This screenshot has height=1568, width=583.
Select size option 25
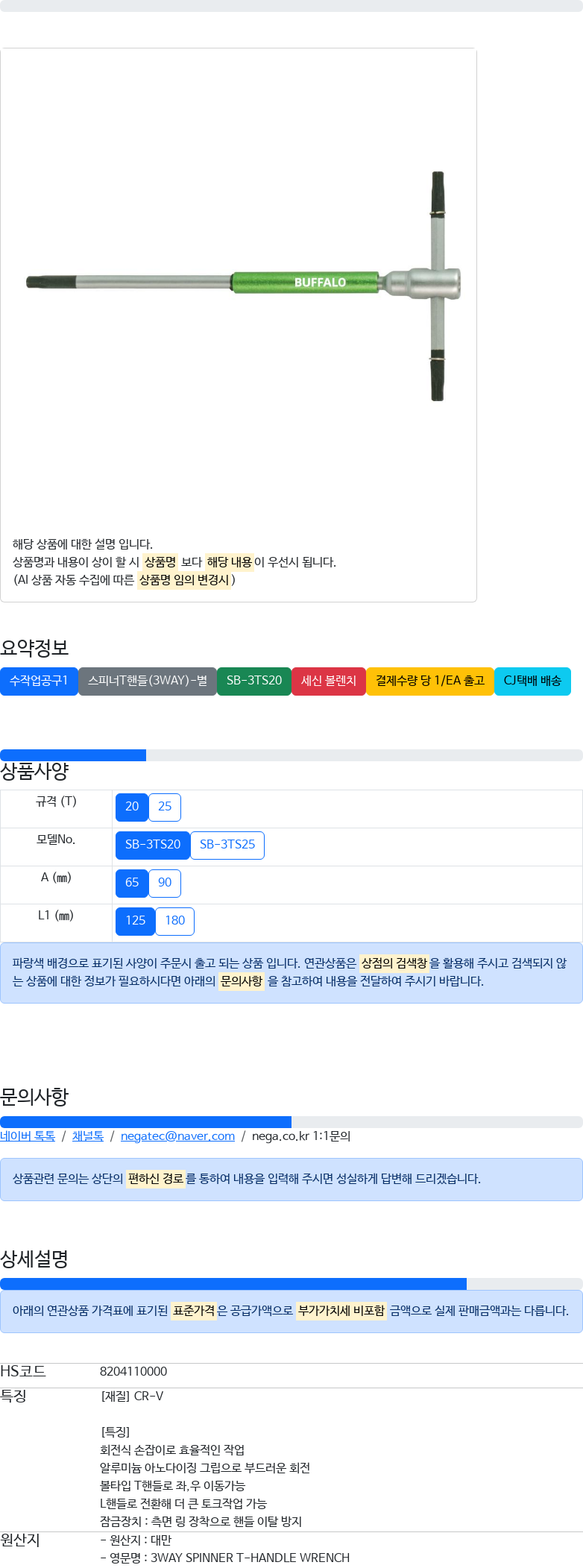pyautogui.click(x=165, y=807)
